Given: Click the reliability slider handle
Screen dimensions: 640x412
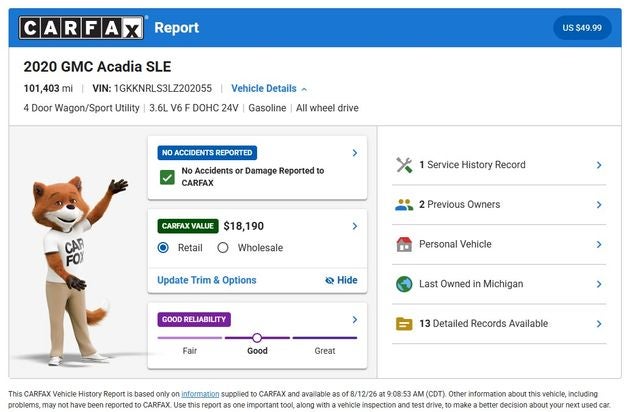Looking at the screenshot, I should coord(257,338).
